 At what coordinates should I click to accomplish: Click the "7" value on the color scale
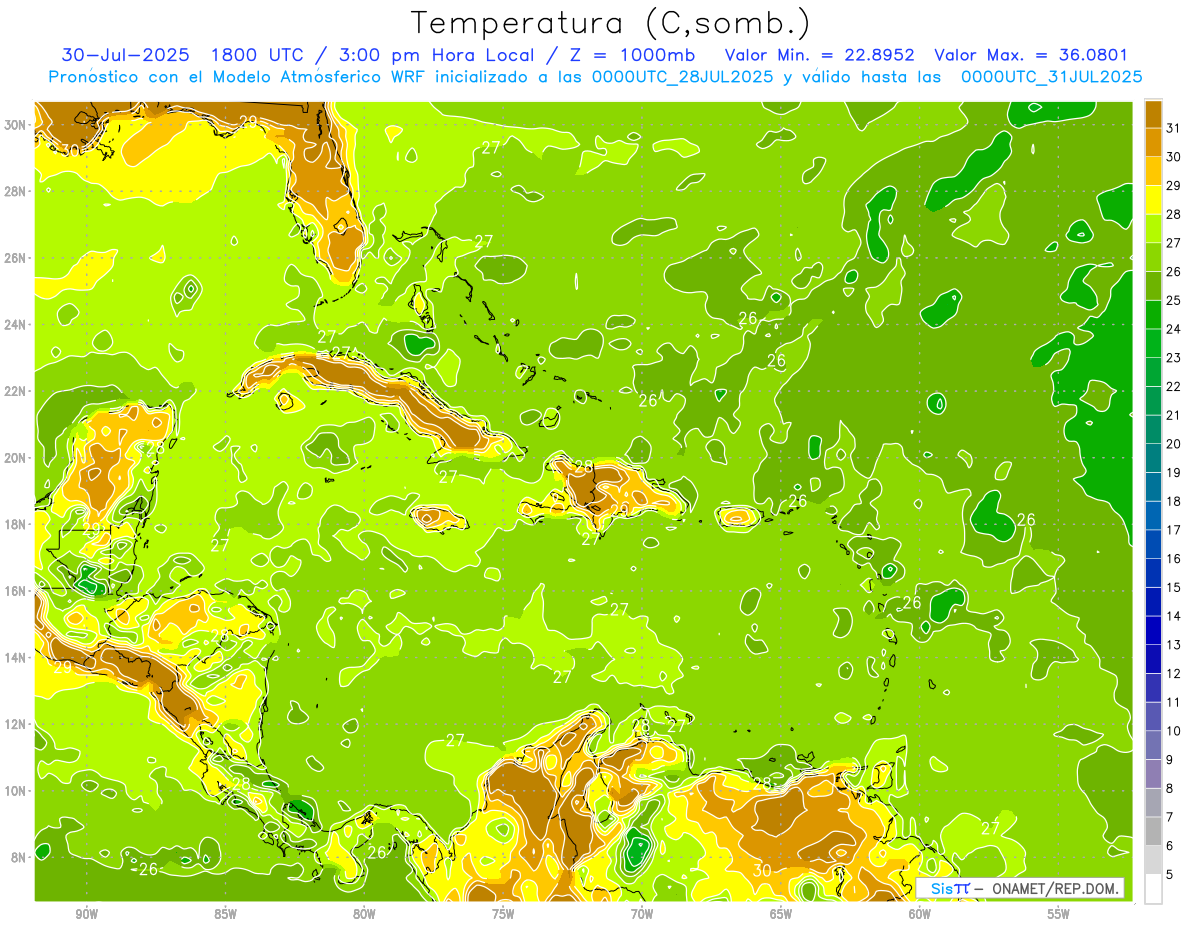coord(1169,817)
